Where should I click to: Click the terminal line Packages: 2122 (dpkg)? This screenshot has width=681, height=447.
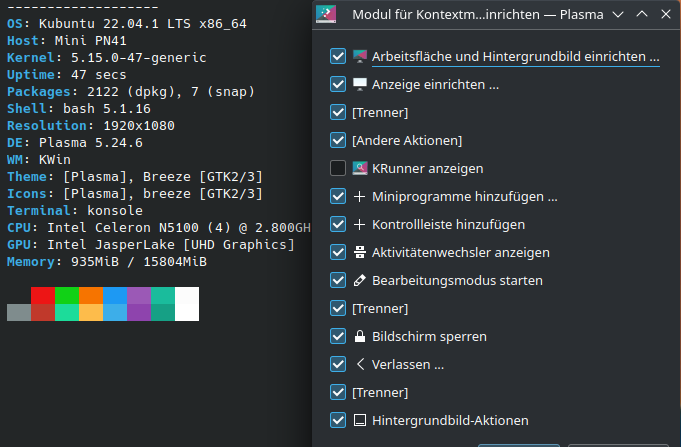(131, 92)
